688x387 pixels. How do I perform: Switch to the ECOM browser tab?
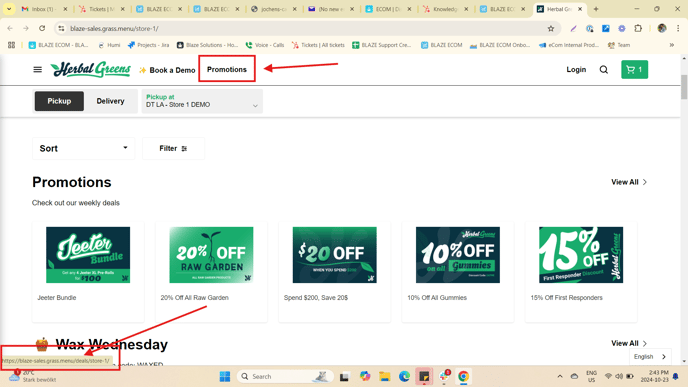(388, 9)
